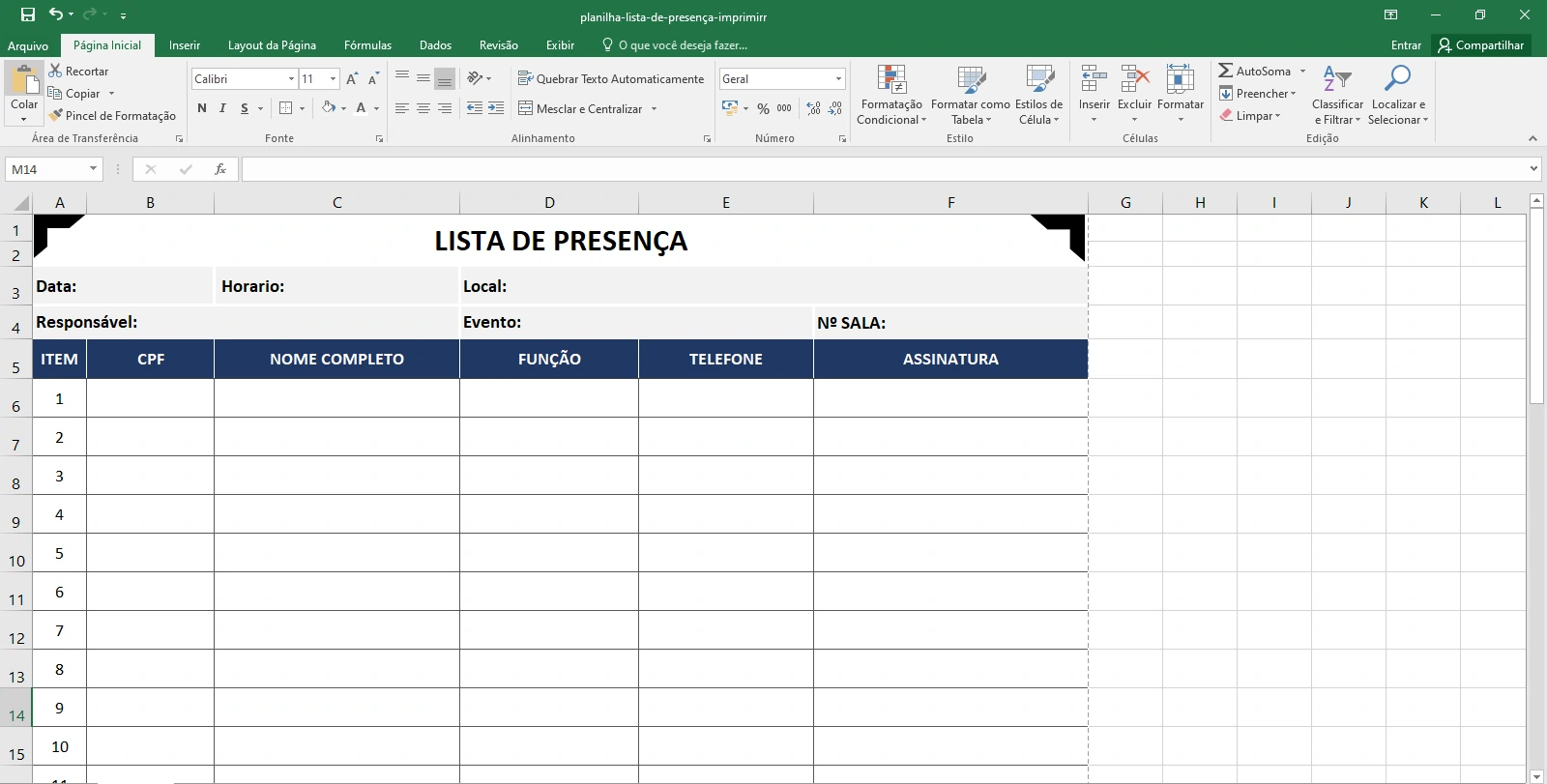Switch to the Exibir tab
1547x784 pixels.
[x=560, y=45]
